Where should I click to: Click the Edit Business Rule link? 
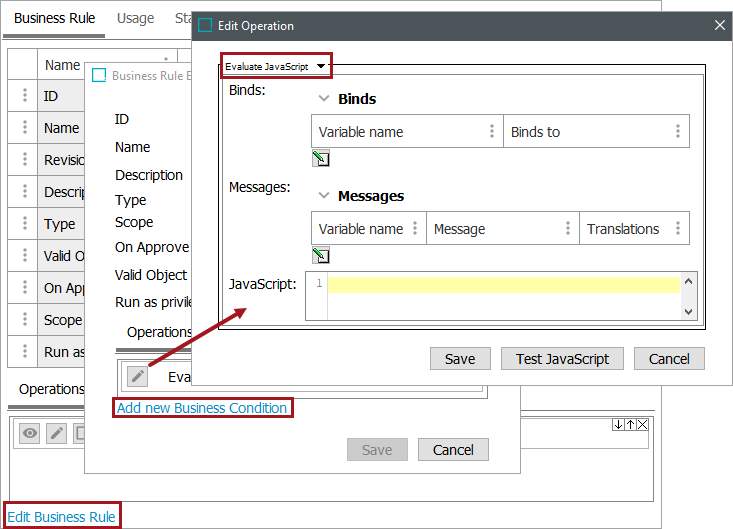click(x=61, y=517)
